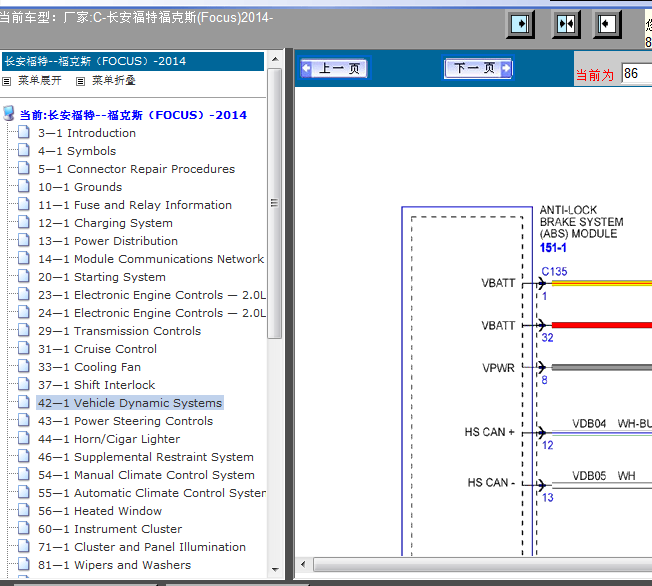Open 13—1 Power Distribution
Viewport: 652px width, 586px height.
coord(108,241)
